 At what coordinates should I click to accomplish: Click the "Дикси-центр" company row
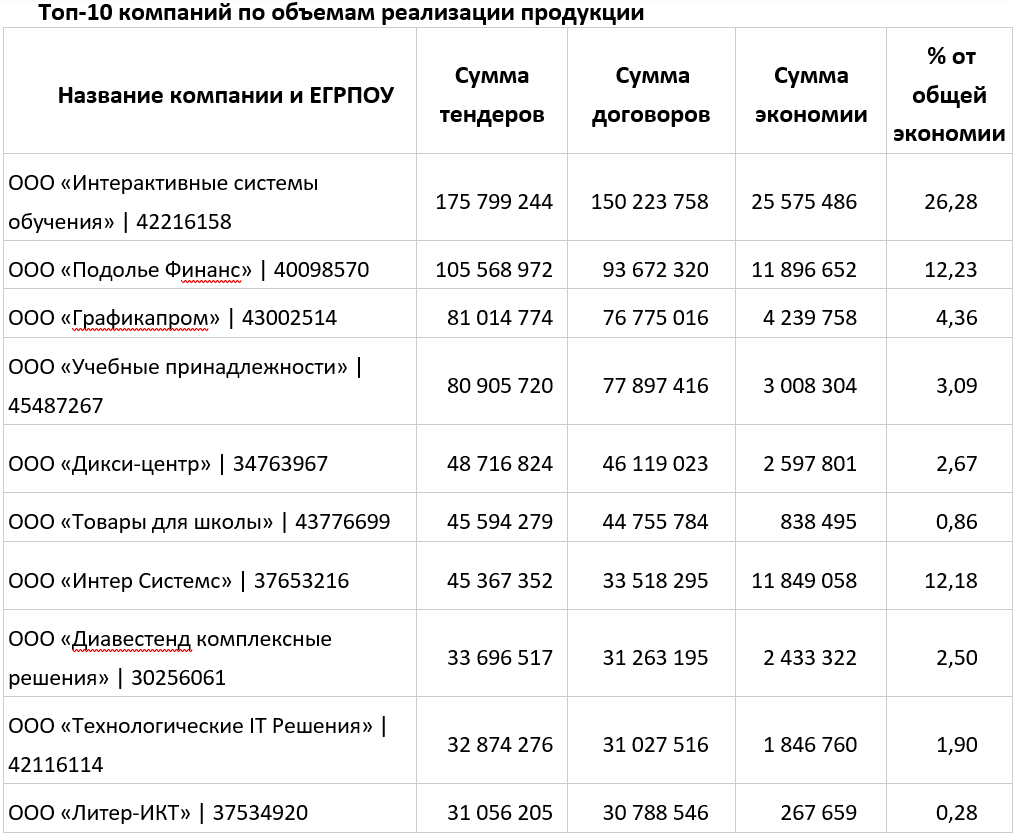coord(167,464)
